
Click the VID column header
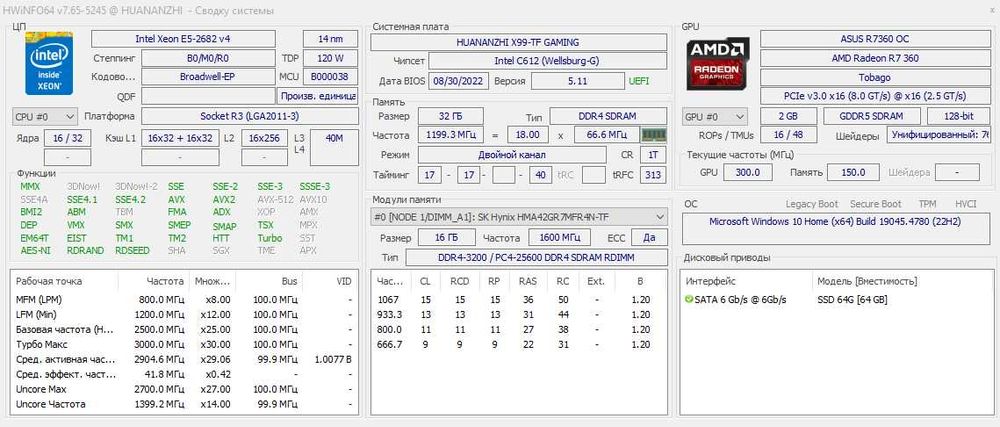[344, 281]
